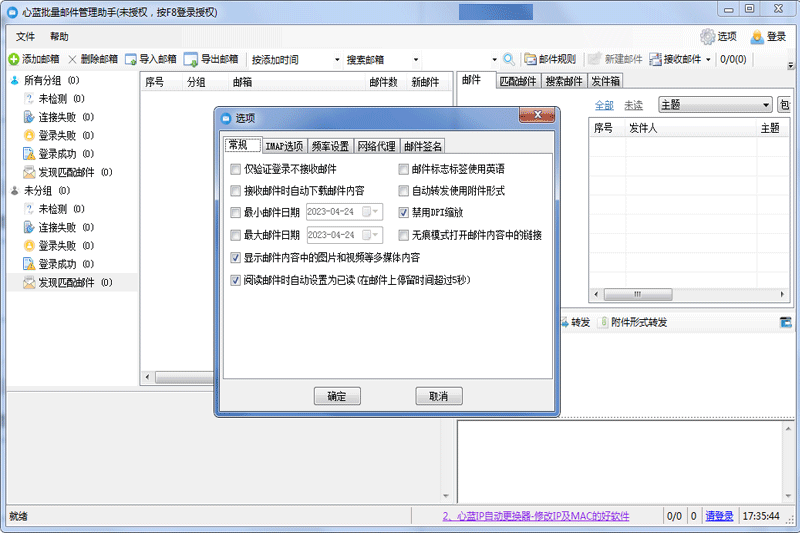Open 邮件规则 (mail rules) from toolbar
800x533 pixels.
(x=531, y=59)
